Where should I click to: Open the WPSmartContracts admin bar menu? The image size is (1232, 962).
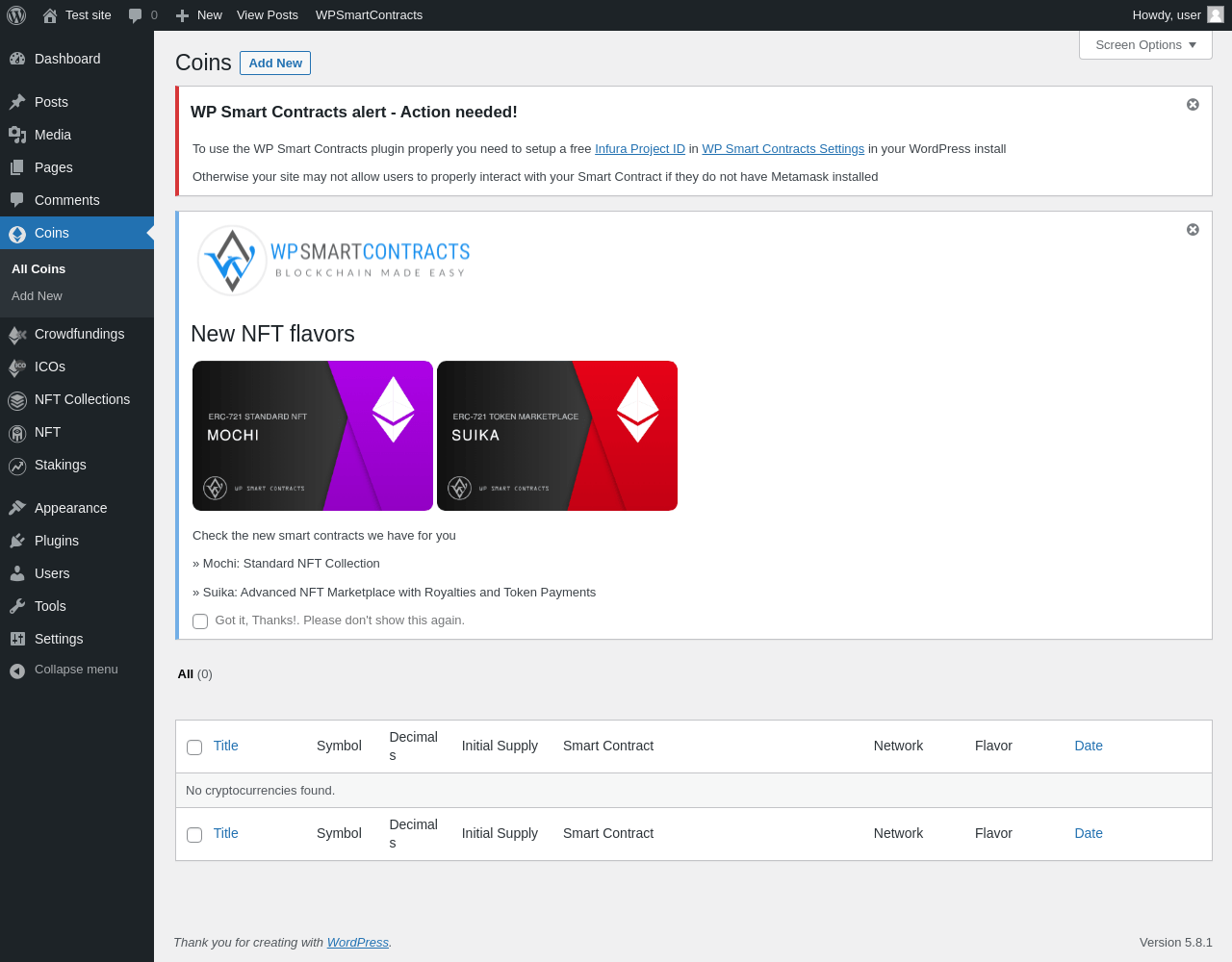[x=369, y=15]
